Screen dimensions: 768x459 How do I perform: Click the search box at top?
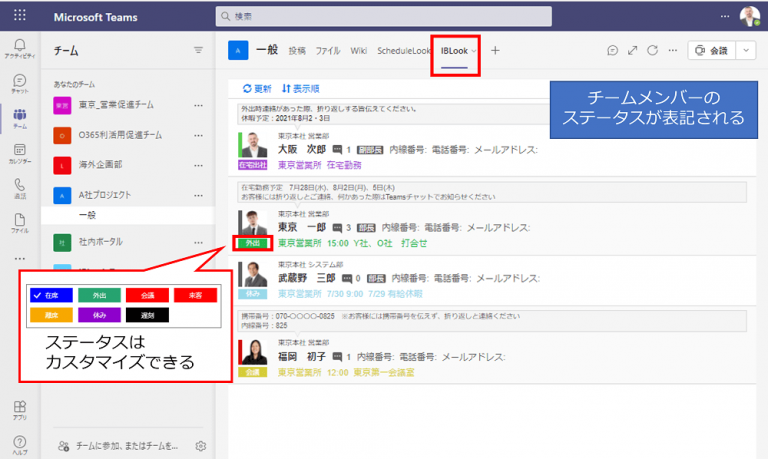coord(400,17)
